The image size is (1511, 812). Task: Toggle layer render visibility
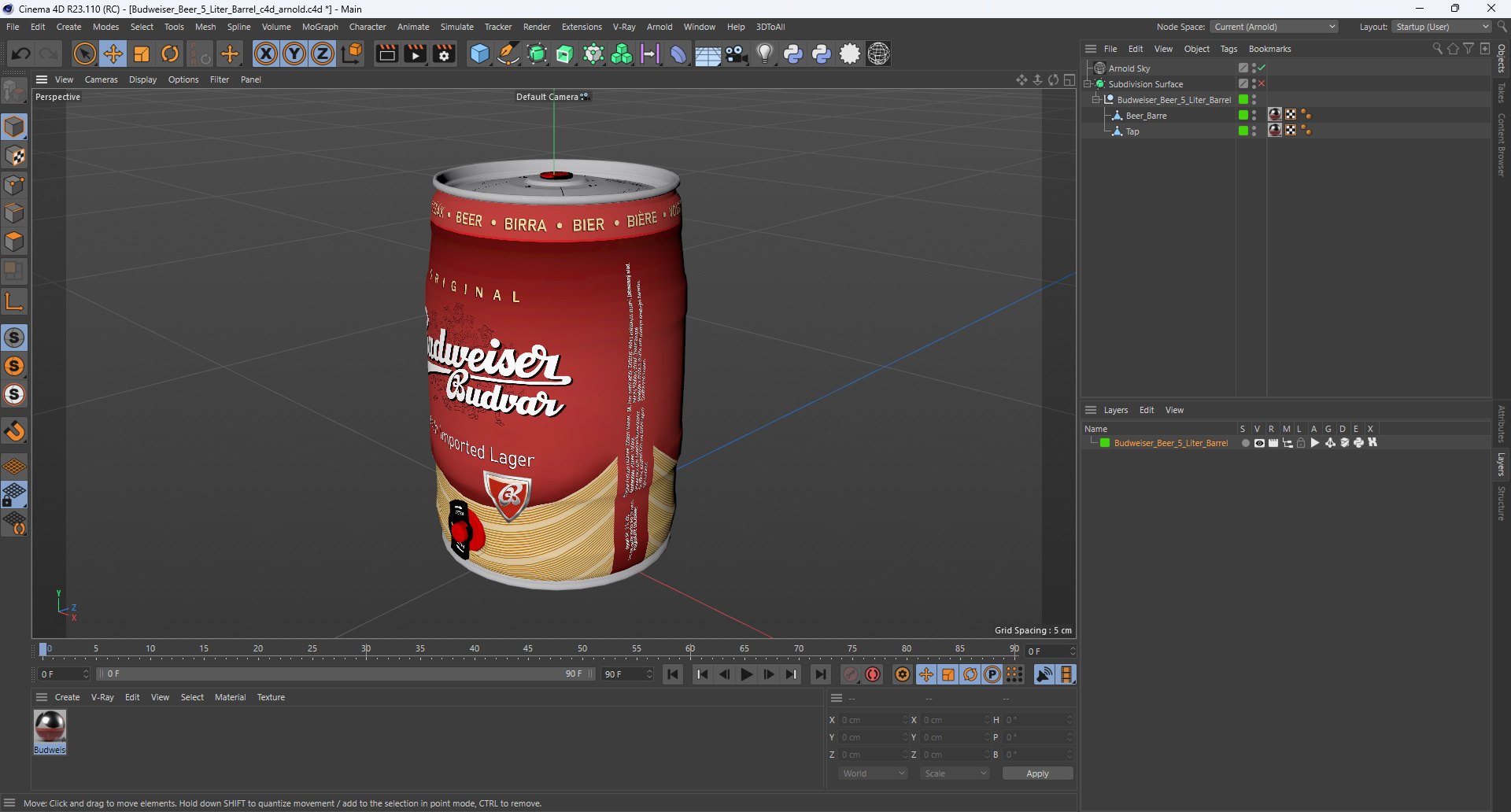click(1273, 443)
